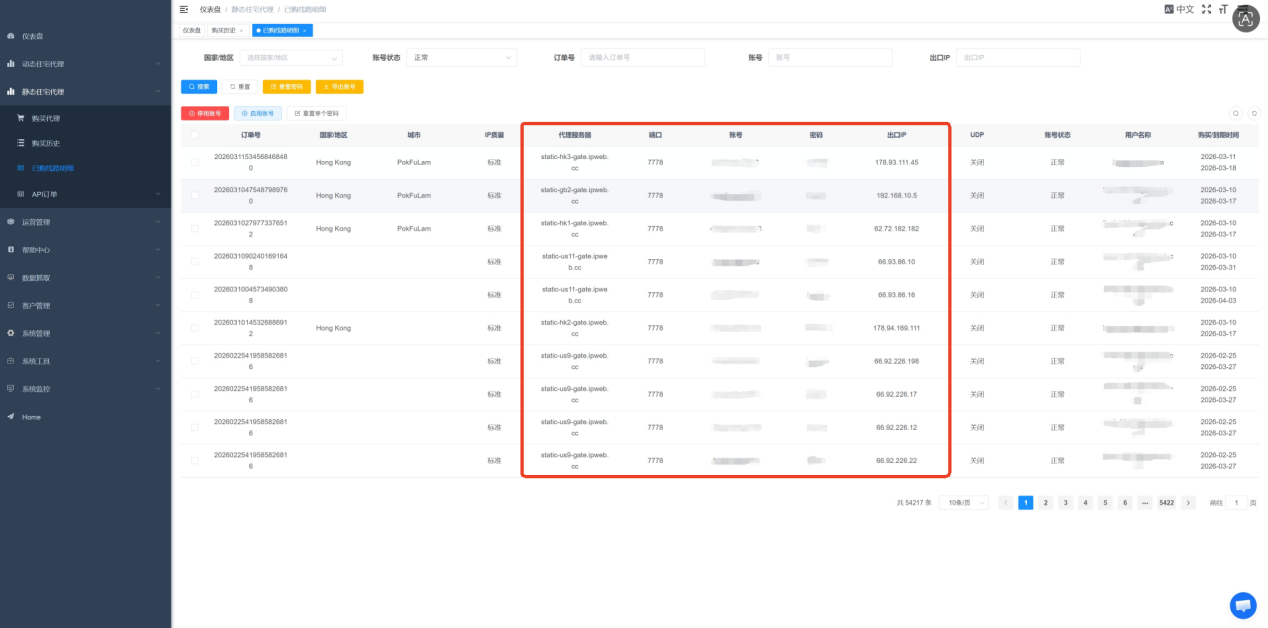
Task: Check the row with IP 62.72.182.182
Action: (195, 228)
